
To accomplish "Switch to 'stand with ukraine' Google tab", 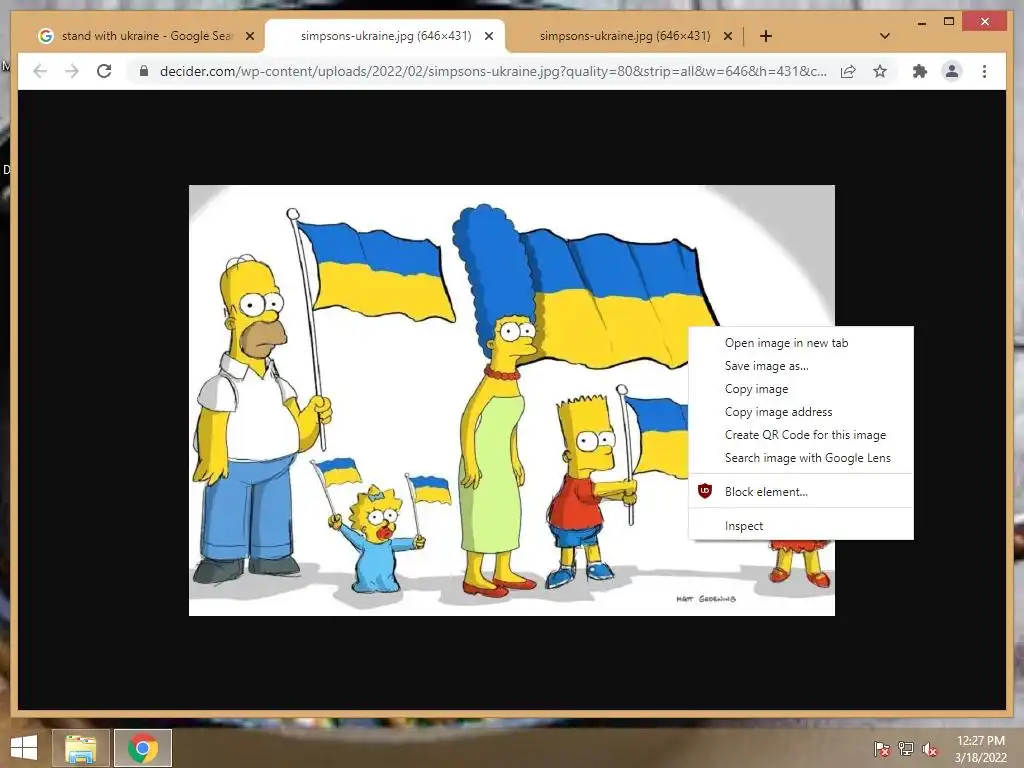I will [145, 36].
